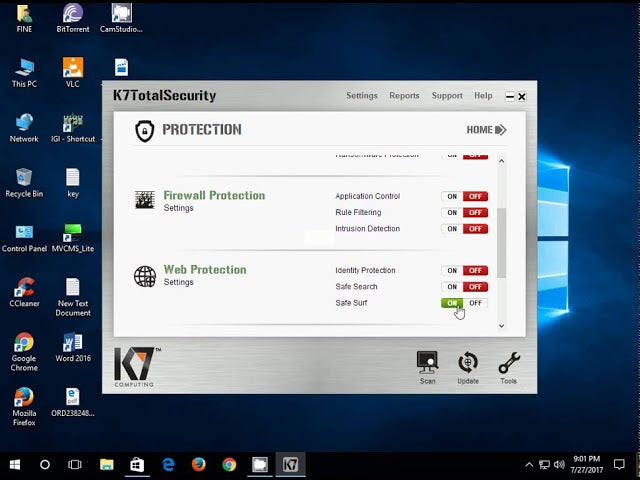Select the ORD238248 PDF file icon
The width and height of the screenshot is (640, 480).
point(73,402)
